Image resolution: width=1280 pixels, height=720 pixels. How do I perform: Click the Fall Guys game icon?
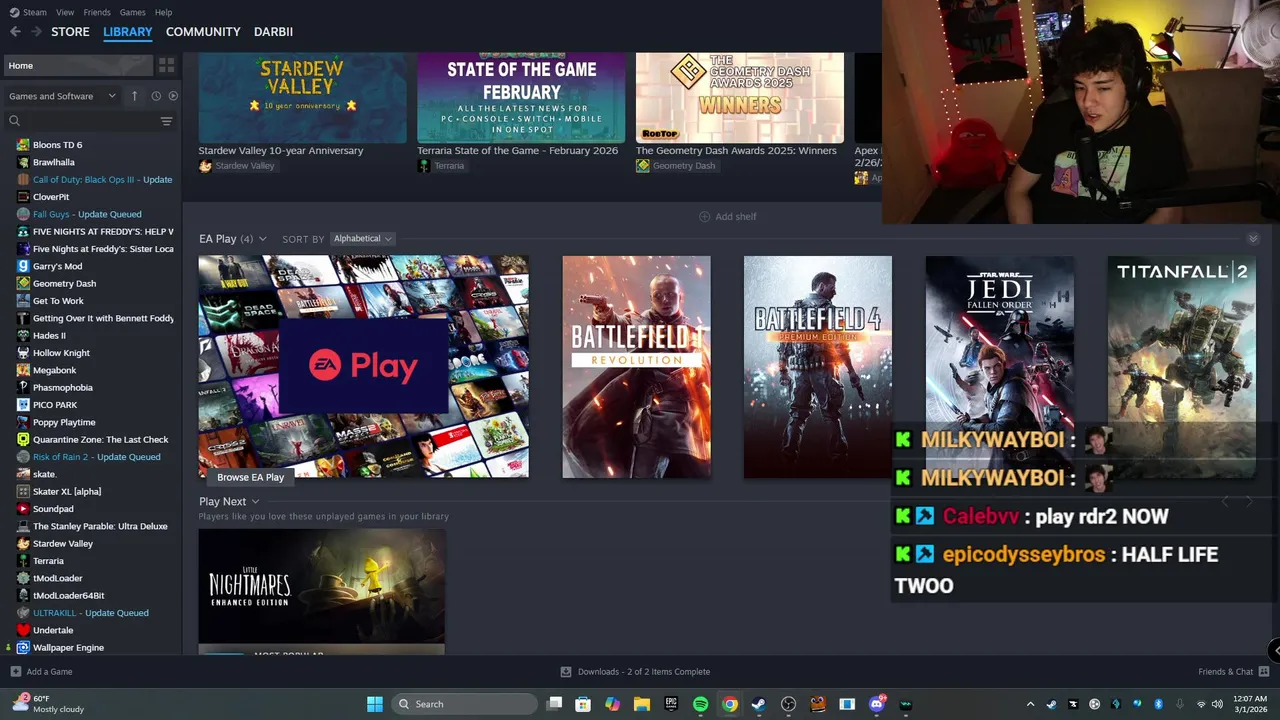[x=23, y=214]
